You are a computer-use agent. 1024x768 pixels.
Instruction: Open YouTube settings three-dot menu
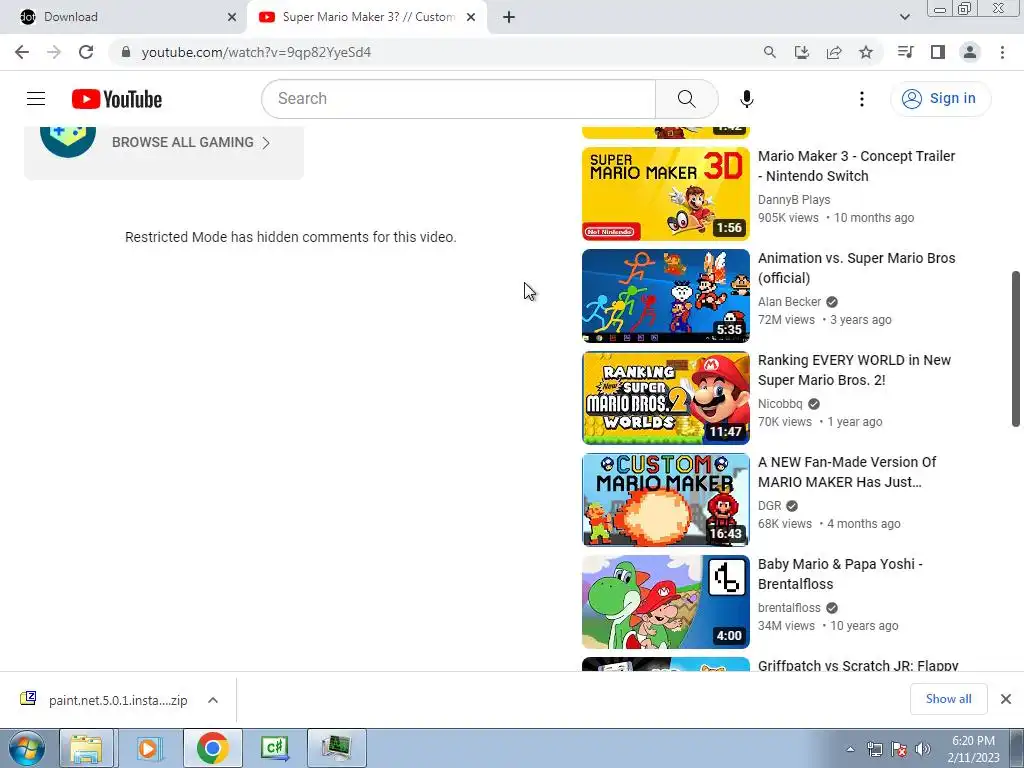(x=862, y=99)
